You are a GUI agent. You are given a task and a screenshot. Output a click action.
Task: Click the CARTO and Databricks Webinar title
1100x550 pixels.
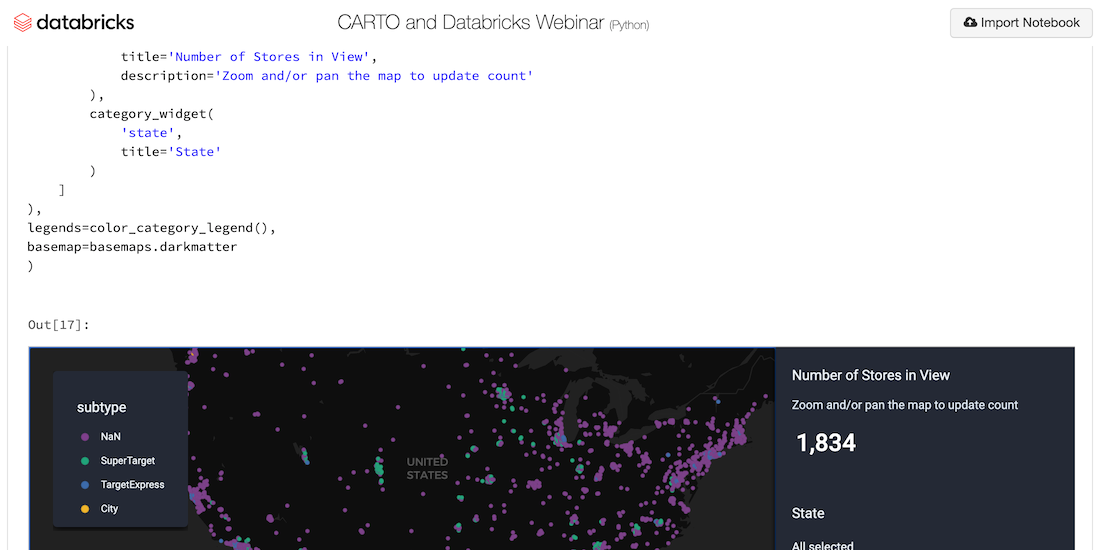pos(470,22)
